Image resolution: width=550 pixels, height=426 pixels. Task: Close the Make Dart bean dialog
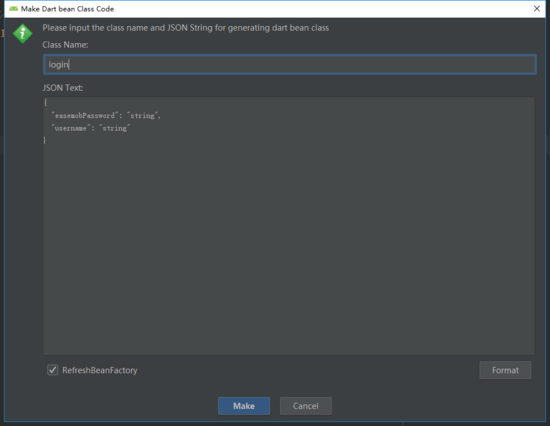pyautogui.click(x=537, y=9)
